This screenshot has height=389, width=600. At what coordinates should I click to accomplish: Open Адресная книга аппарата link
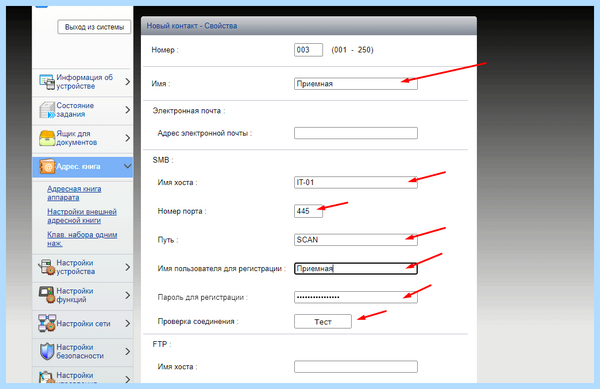74,193
